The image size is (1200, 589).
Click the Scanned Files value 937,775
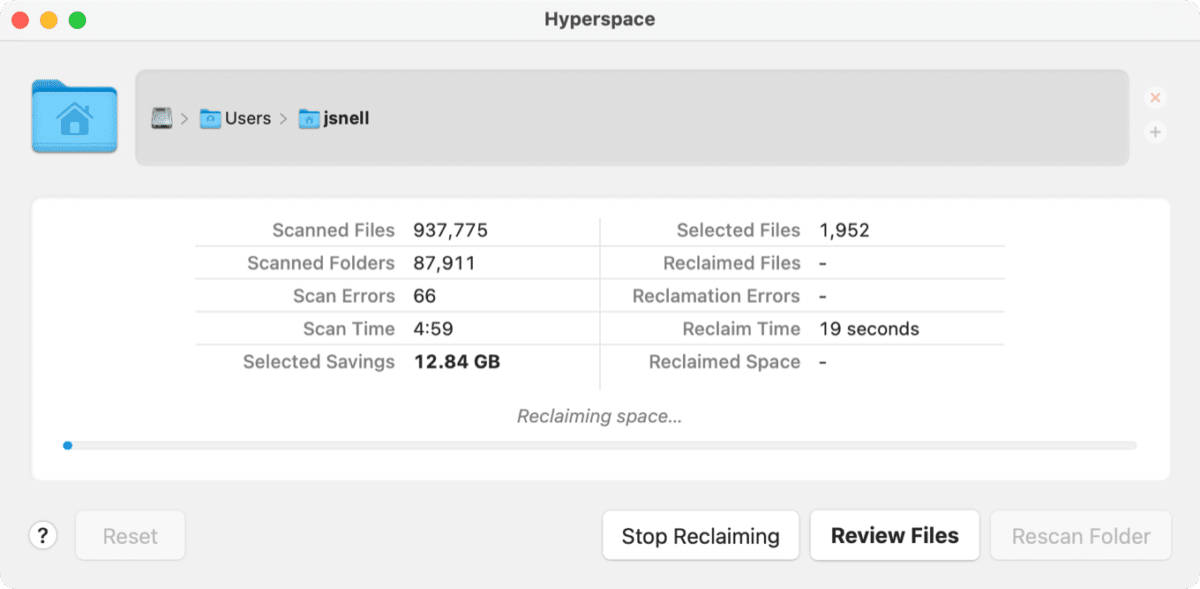451,231
